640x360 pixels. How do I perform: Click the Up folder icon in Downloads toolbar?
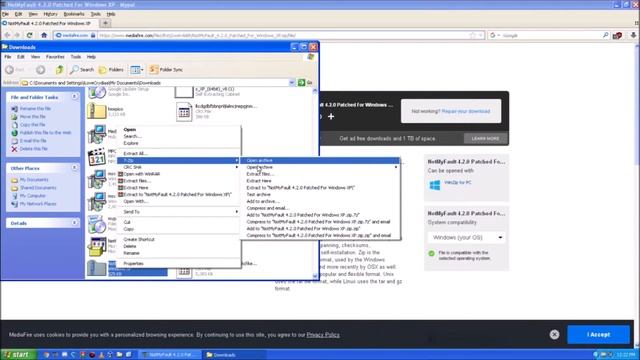60,70
